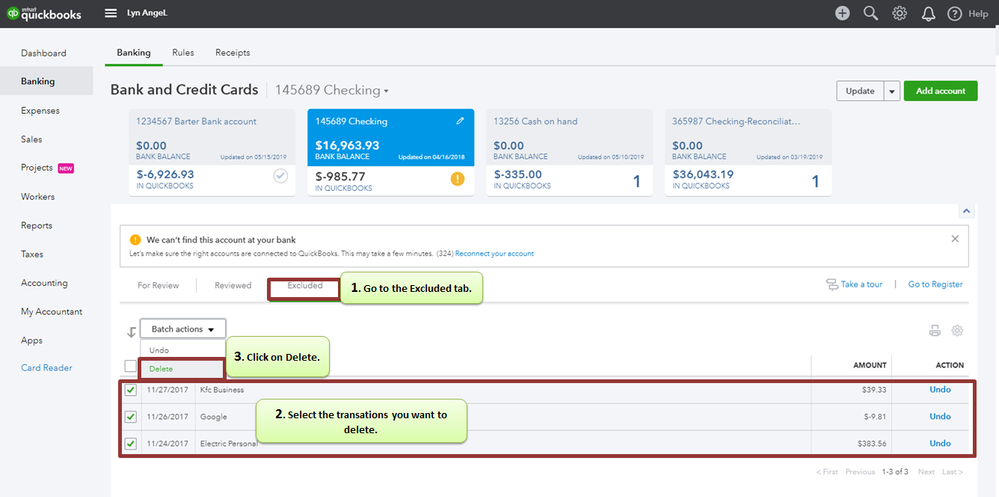This screenshot has width=999, height=497.
Task: Collapse the account cards with chevron
Action: click(966, 211)
